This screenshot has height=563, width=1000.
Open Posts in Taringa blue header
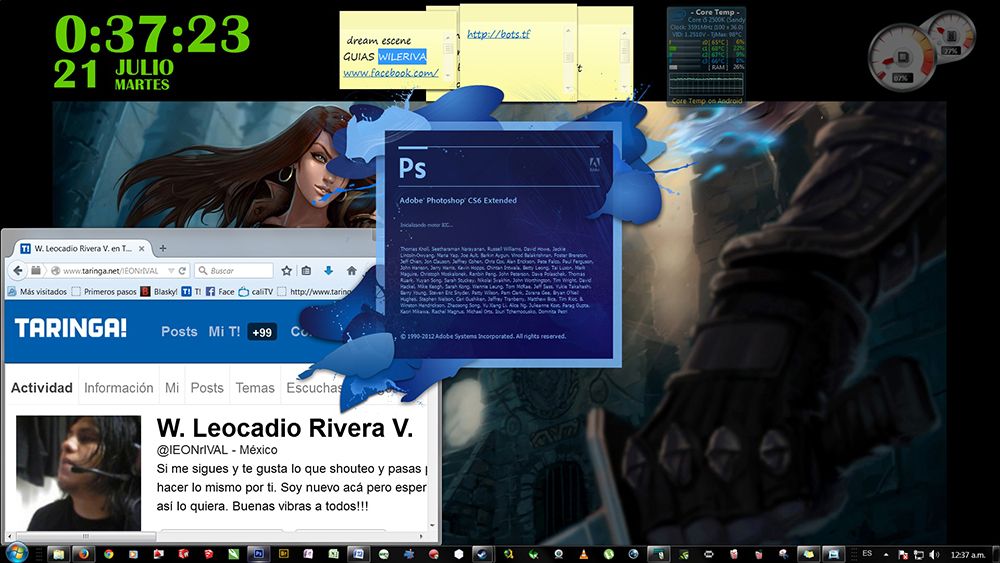[x=179, y=332]
